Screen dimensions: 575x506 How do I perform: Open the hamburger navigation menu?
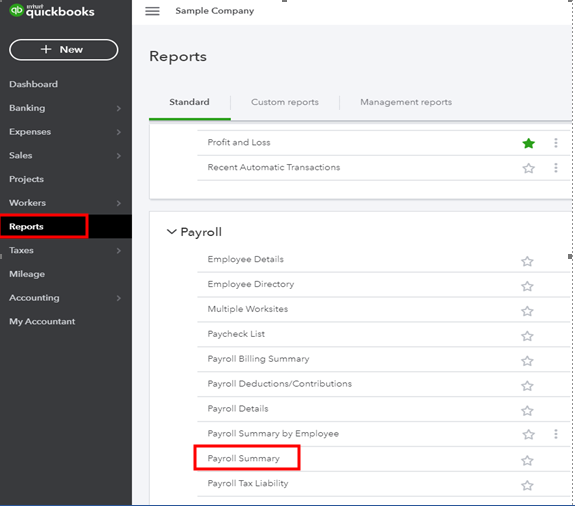(x=152, y=11)
